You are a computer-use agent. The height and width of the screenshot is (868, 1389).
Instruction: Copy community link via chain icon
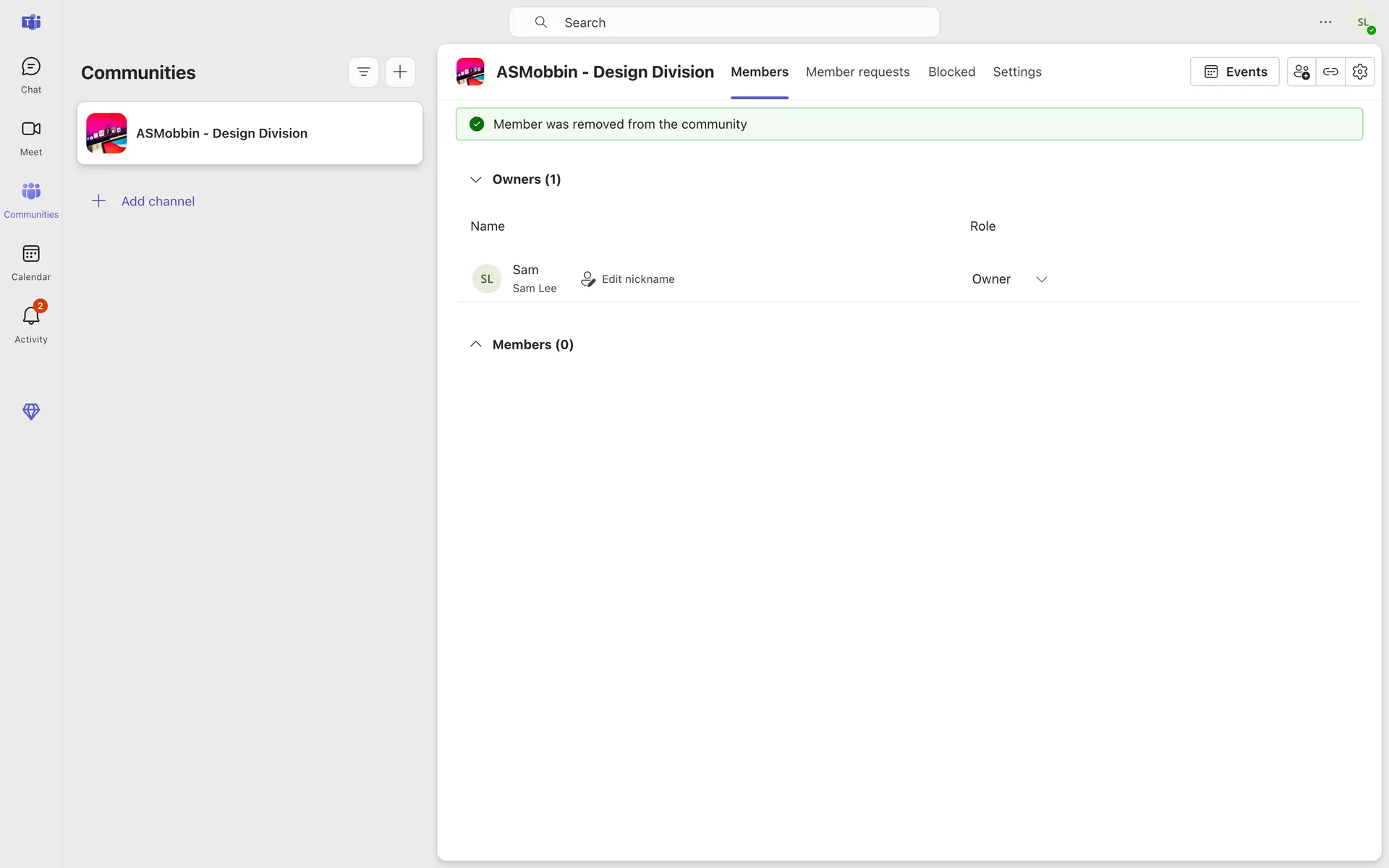(x=1330, y=72)
